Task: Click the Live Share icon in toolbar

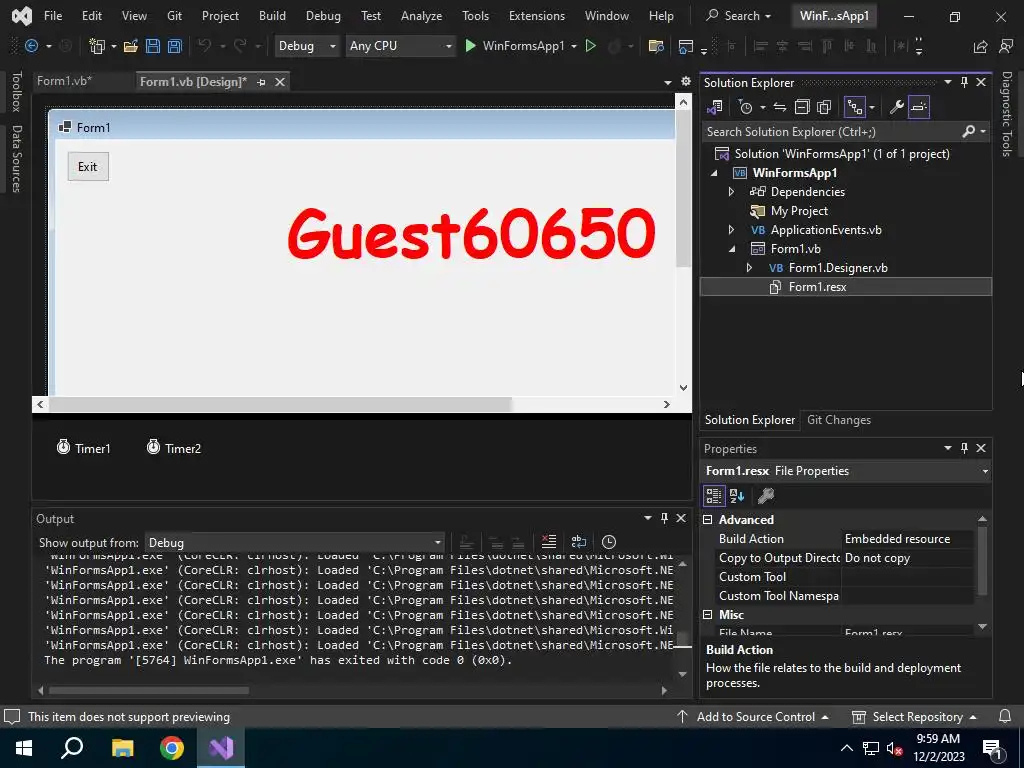Action: coord(980,46)
